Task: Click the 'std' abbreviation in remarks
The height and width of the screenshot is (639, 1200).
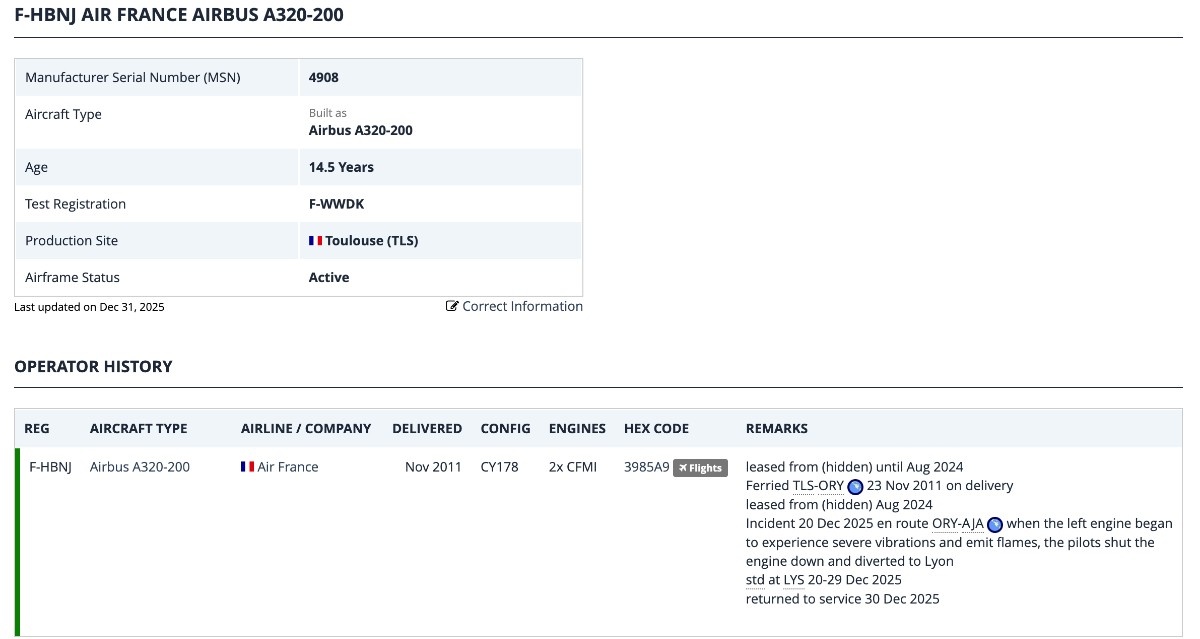Action: pos(755,580)
